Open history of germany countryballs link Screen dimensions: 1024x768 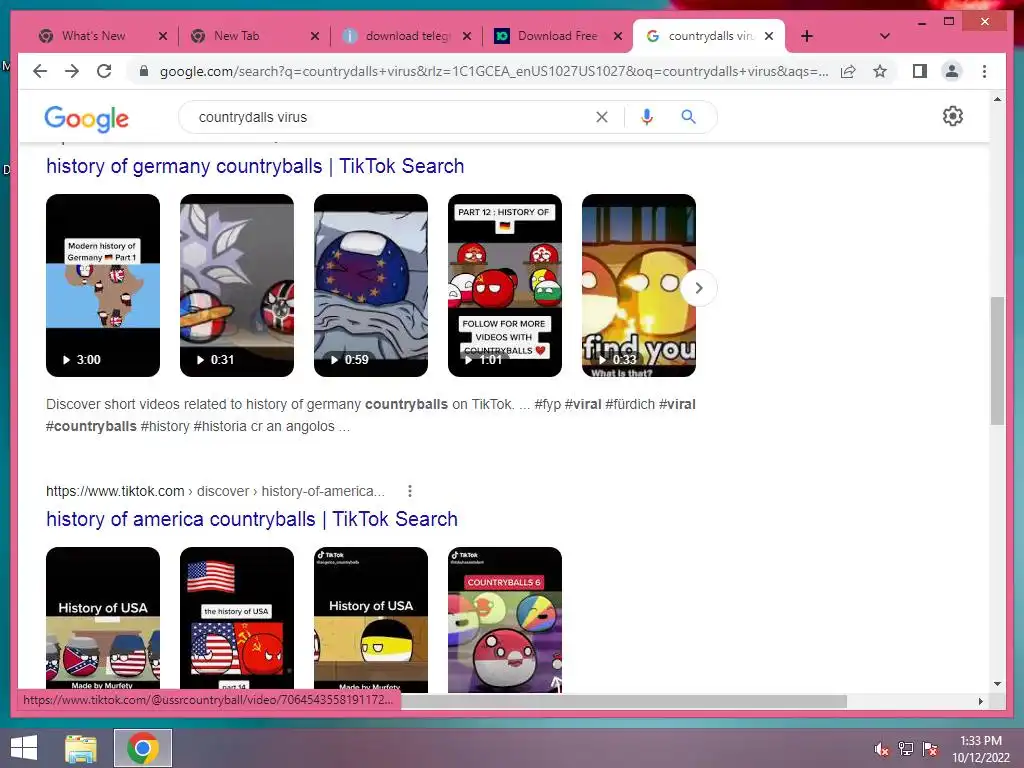point(255,166)
